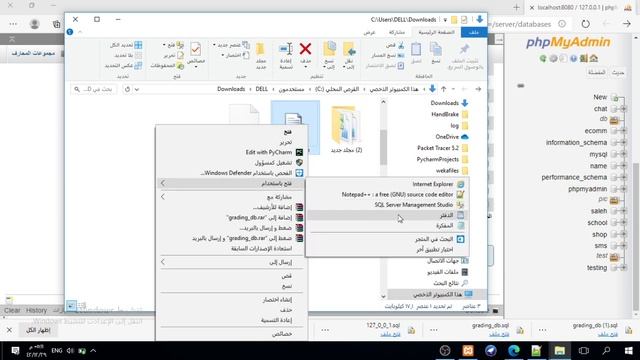
Task: Click Open file link under 127_0_0_1.sql
Action: [x=390, y=334]
